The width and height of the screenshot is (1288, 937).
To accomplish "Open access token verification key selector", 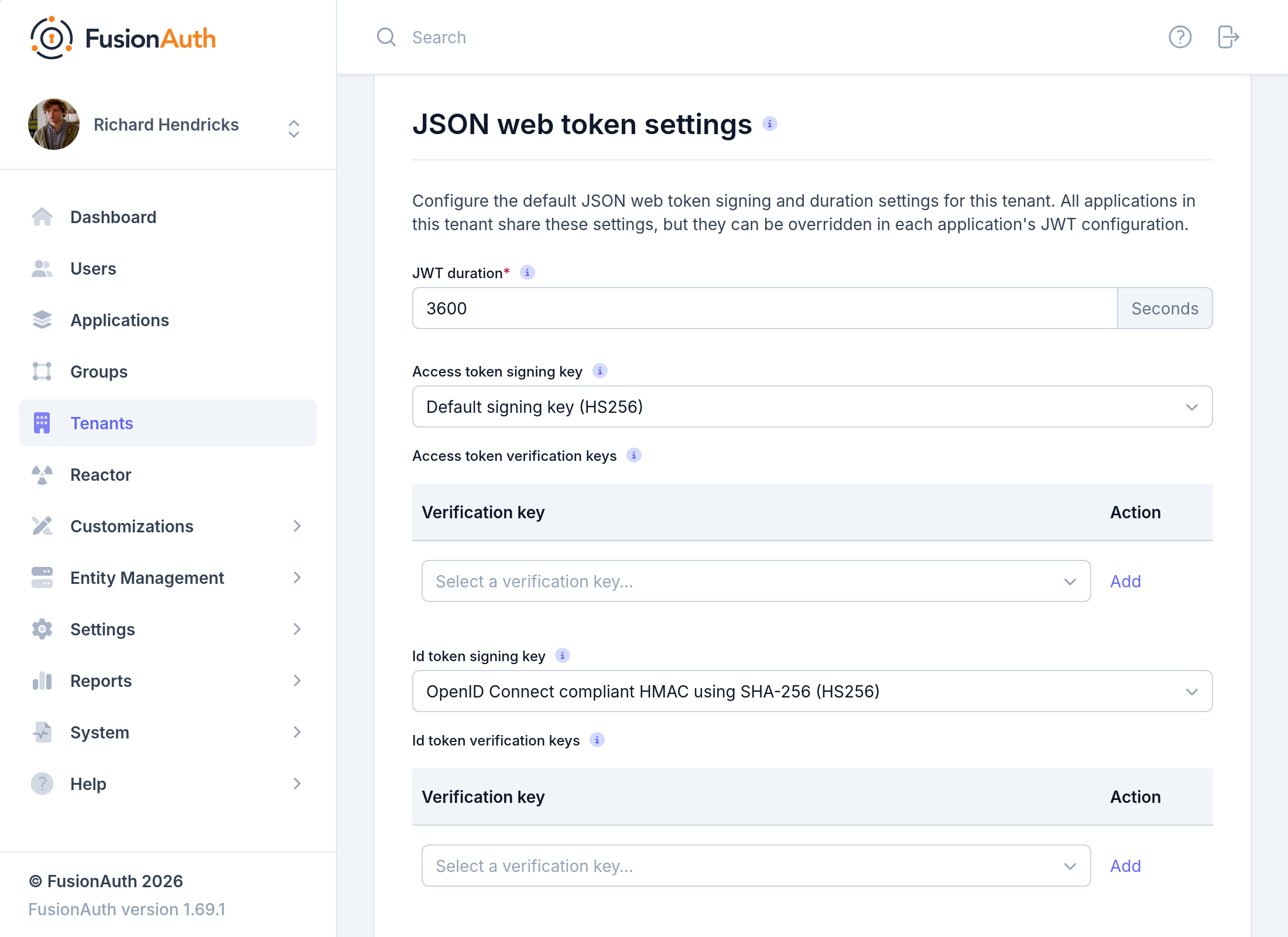I will coord(756,581).
